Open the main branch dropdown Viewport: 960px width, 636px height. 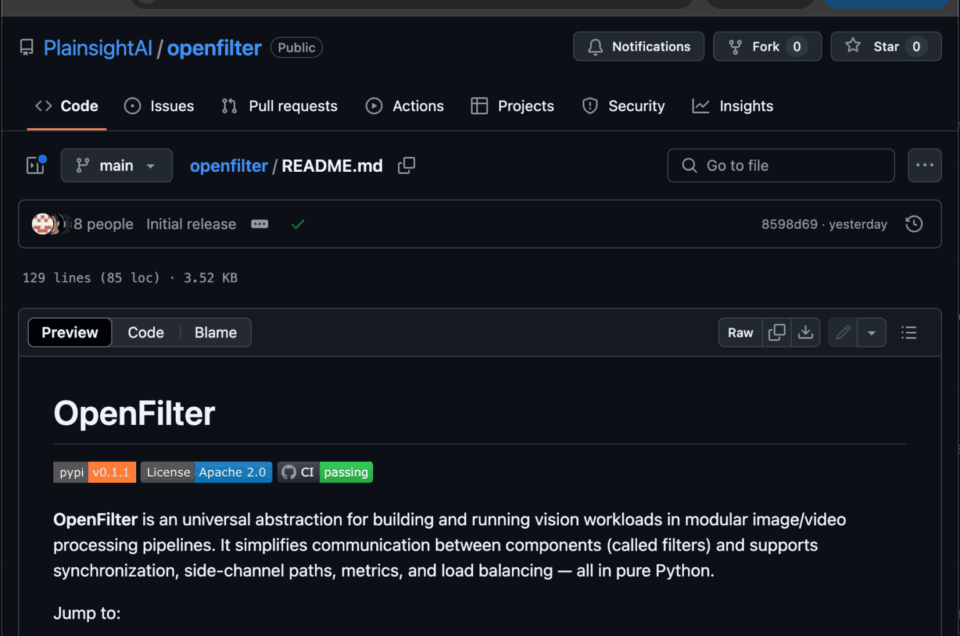coord(116,166)
